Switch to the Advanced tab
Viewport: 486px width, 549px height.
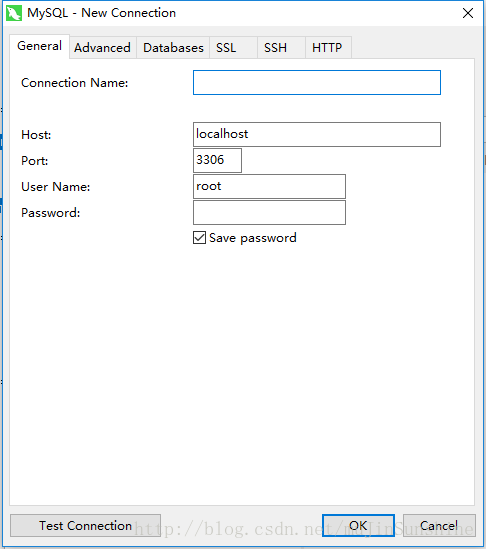[102, 48]
